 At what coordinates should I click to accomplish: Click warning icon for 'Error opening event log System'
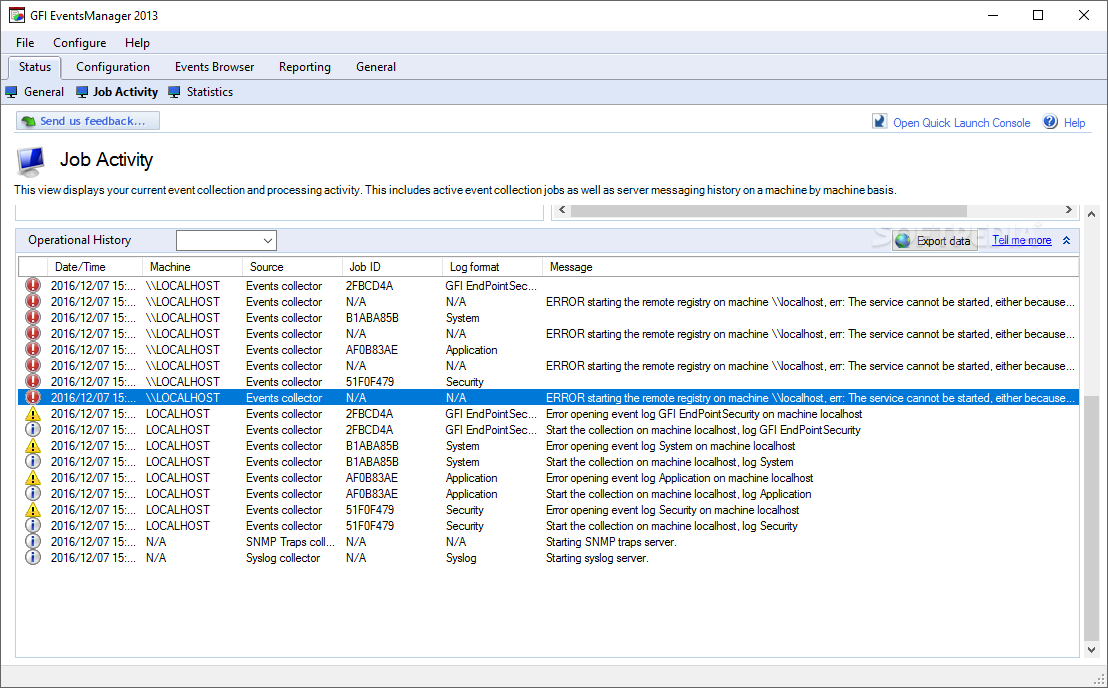click(x=33, y=446)
